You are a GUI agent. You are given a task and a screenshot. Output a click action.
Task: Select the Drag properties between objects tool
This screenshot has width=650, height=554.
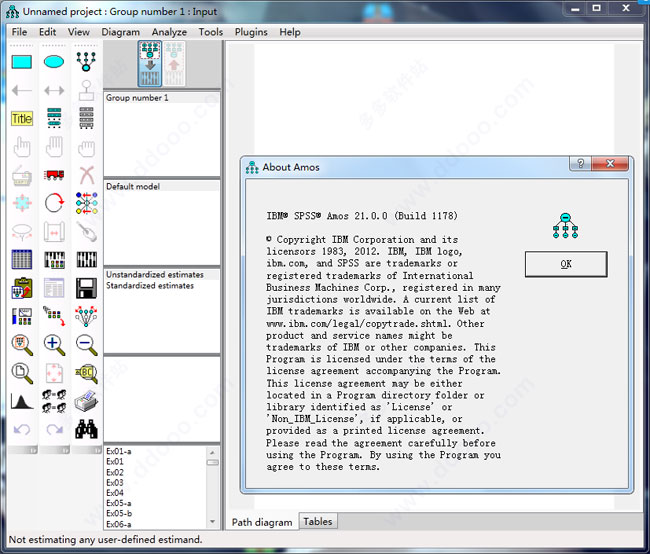(54, 316)
